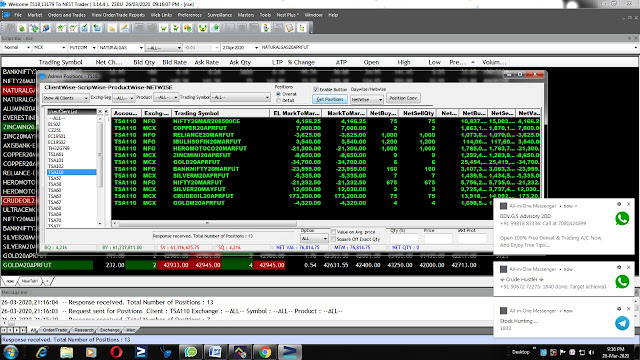
Task: Close the client list panel with X
Action: point(100,111)
